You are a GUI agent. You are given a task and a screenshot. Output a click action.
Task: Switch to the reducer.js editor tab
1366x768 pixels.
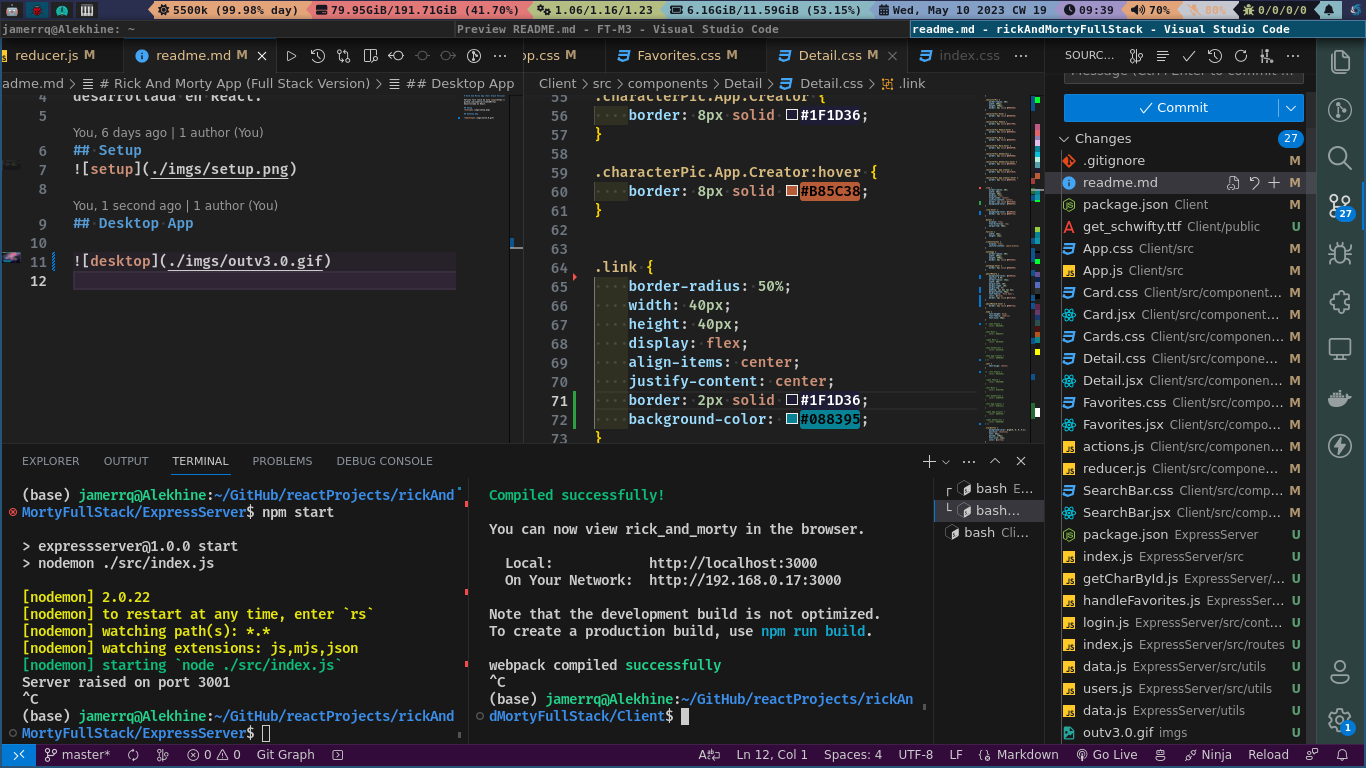point(47,55)
